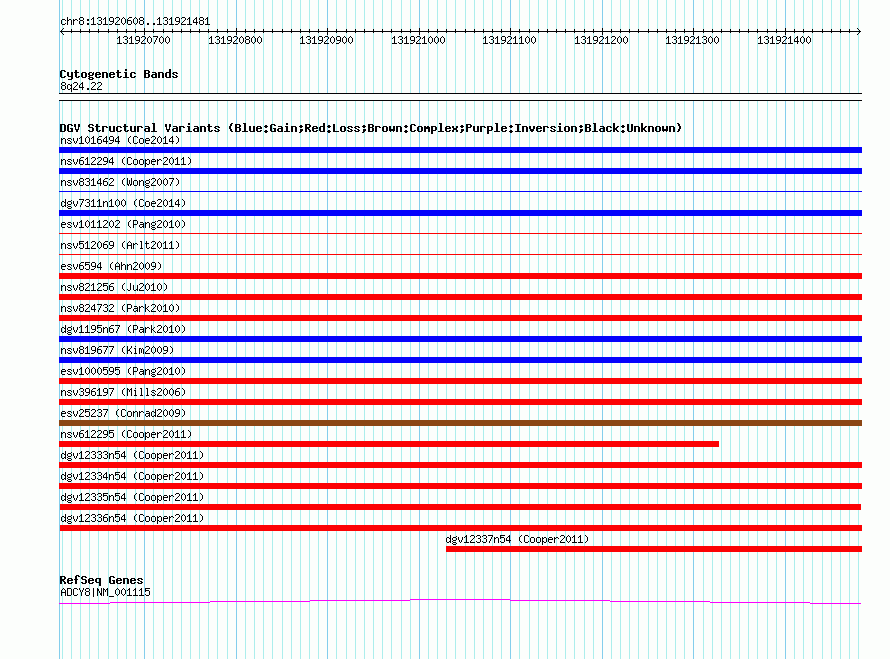The image size is (890, 659).
Task: Click the 8q24.22 cytogenetic band label
Action: click(x=81, y=86)
